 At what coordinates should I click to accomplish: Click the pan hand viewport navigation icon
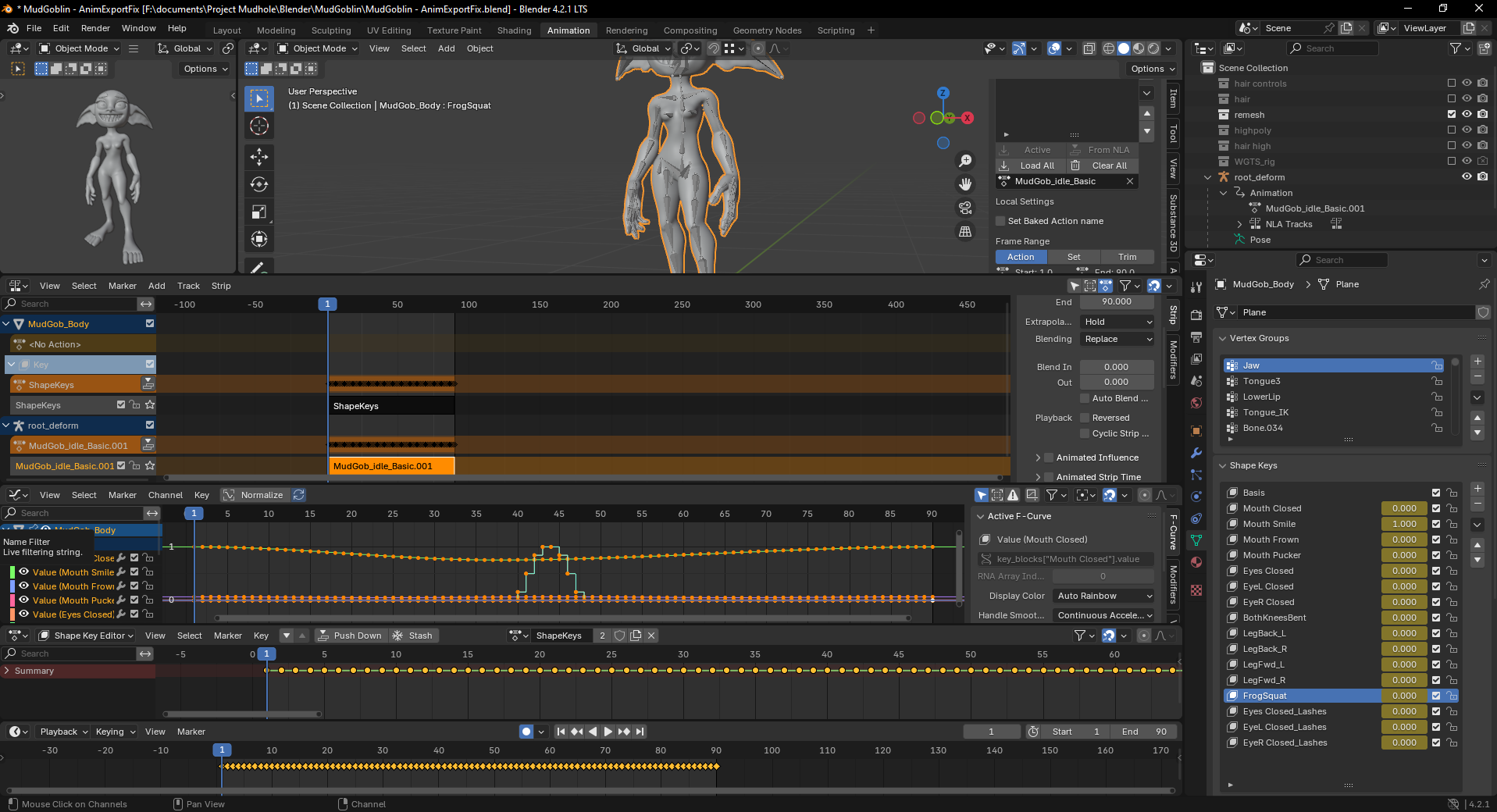[966, 184]
